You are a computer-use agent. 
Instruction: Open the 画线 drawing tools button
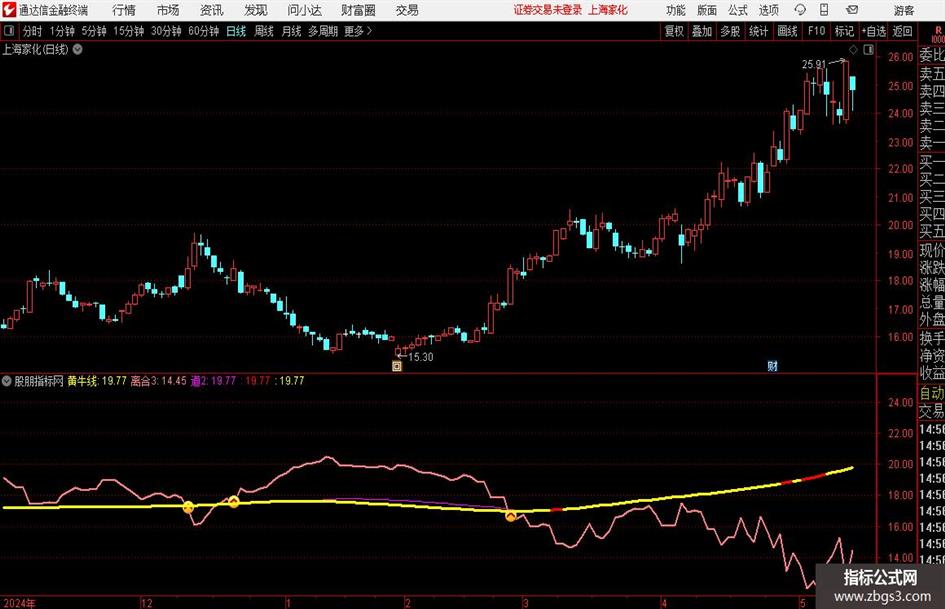787,31
